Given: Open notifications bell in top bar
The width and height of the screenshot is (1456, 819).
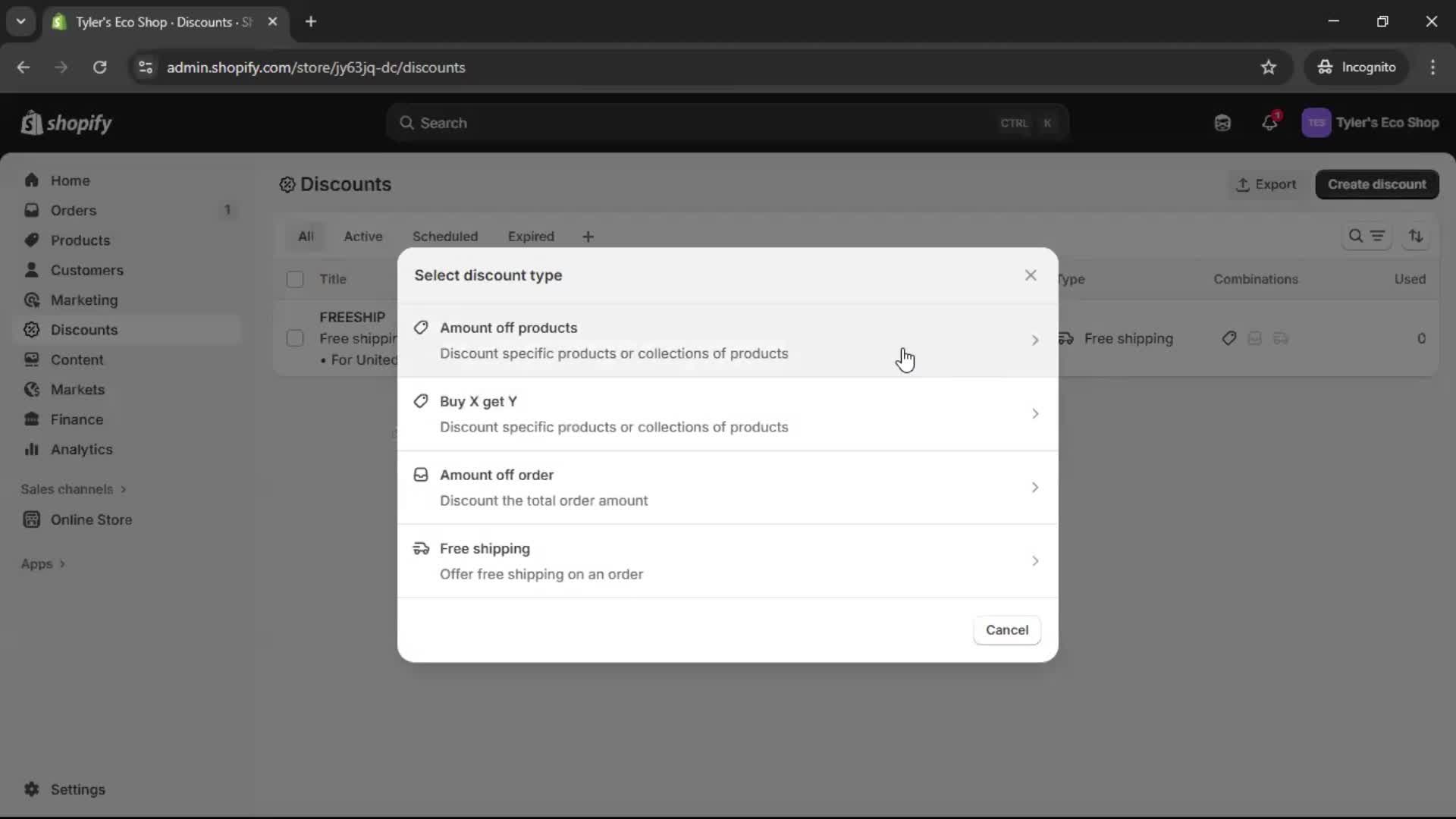Looking at the screenshot, I should coord(1270,122).
